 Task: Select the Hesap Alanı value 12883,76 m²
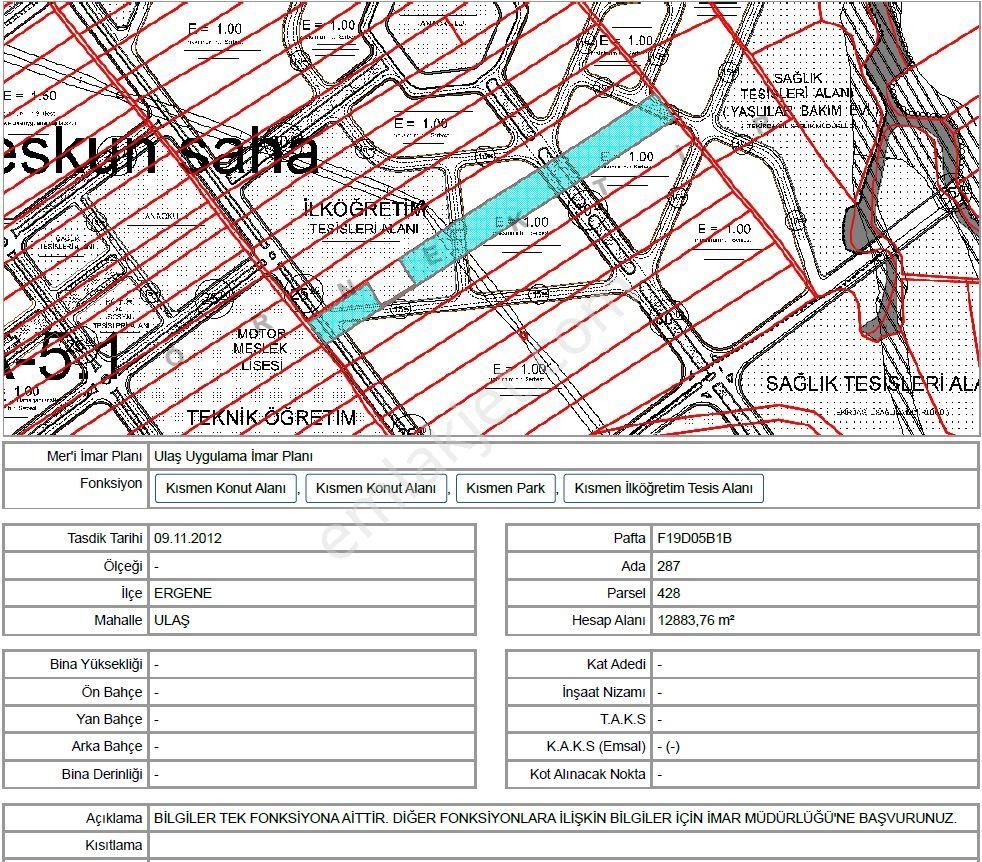click(x=696, y=620)
